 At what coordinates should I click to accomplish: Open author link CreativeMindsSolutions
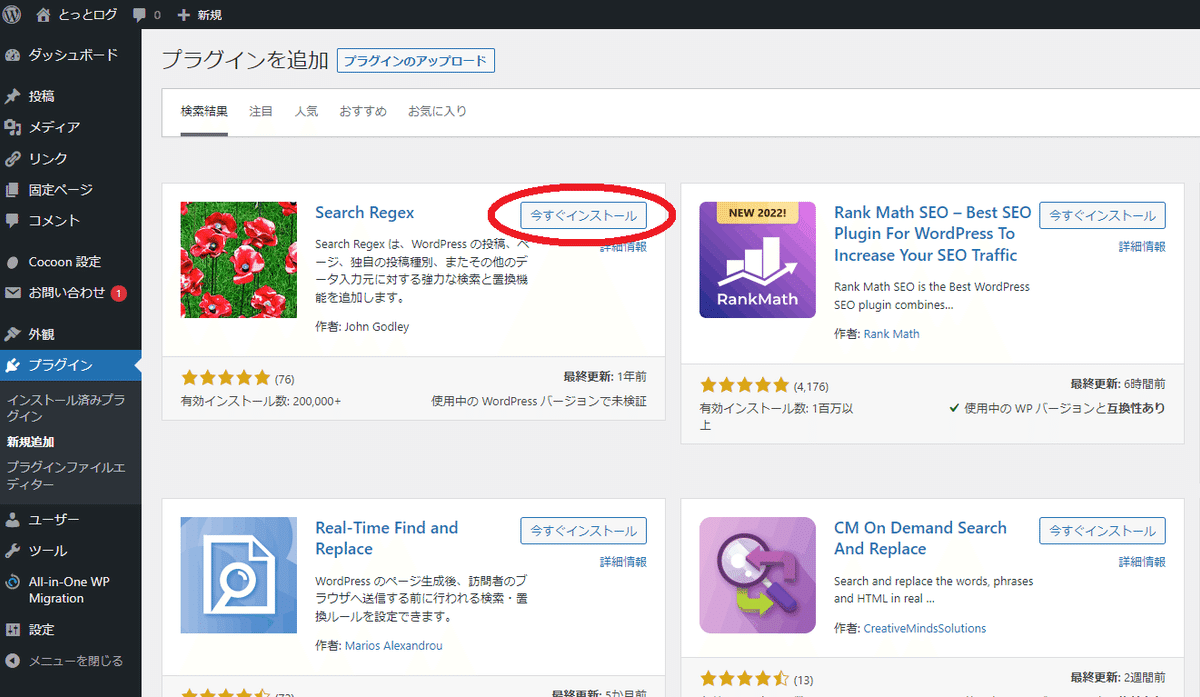point(924,628)
